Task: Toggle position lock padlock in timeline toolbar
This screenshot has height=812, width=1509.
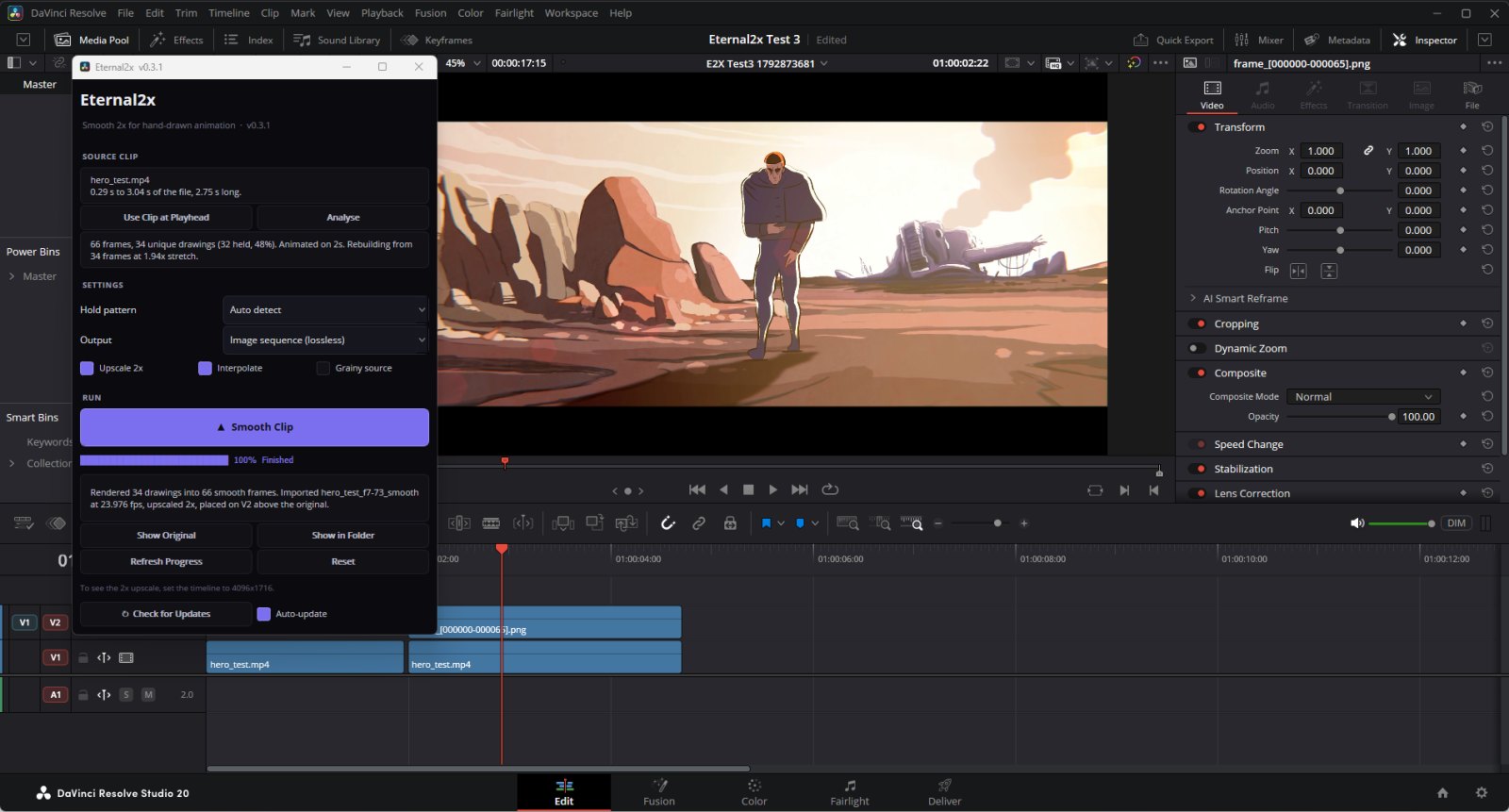Action: [x=730, y=523]
